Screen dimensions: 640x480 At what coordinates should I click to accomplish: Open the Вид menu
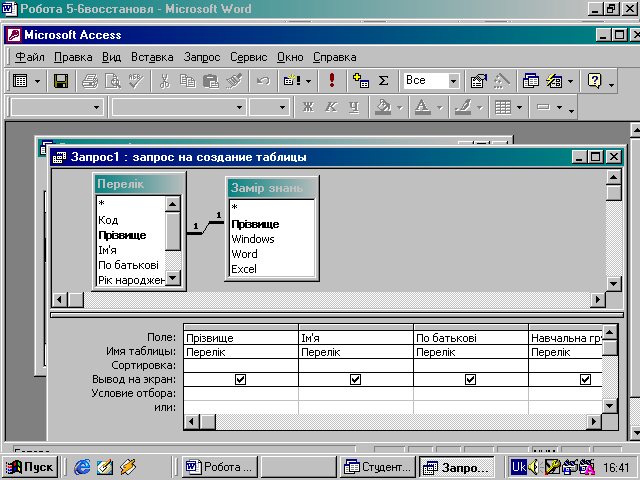pyautogui.click(x=111, y=57)
